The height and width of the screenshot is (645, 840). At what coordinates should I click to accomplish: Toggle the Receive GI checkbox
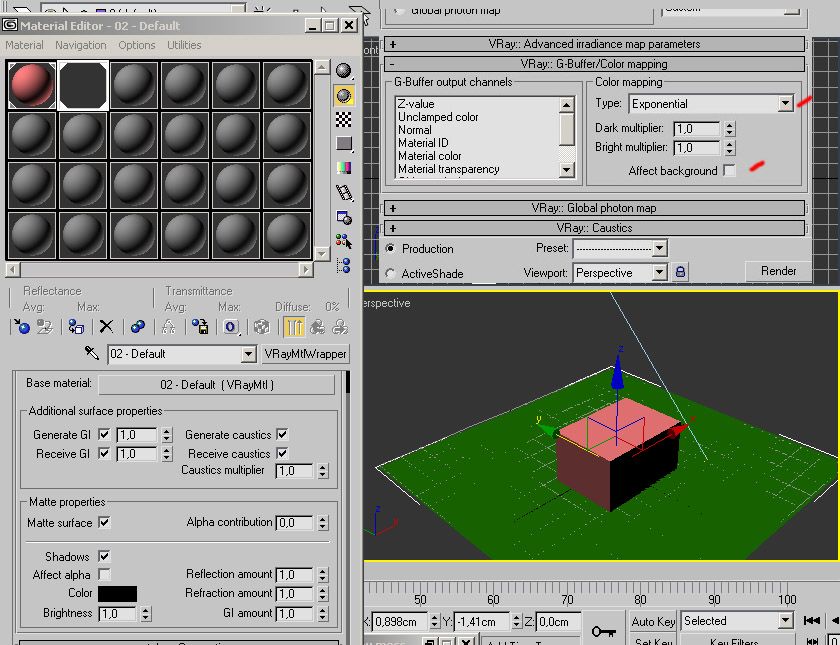104,453
